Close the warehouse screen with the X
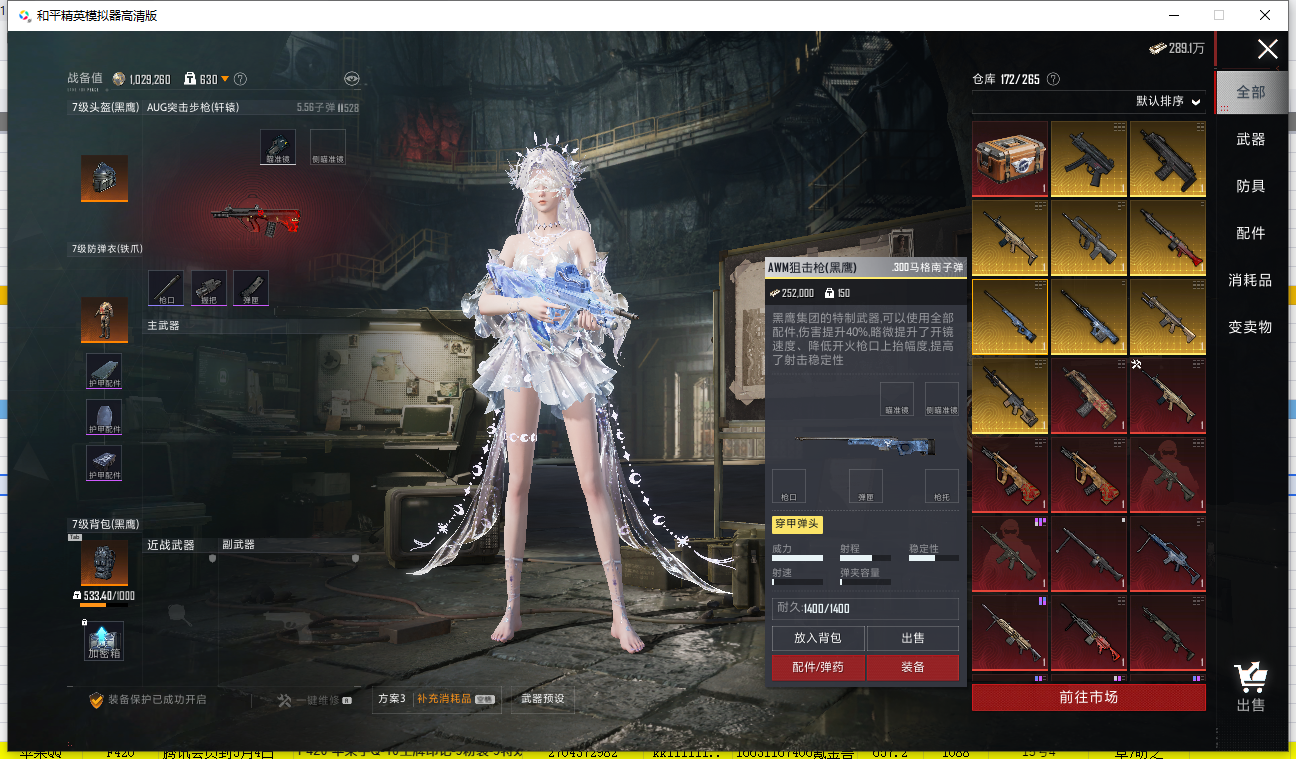The image size is (1296, 759). click(x=1268, y=49)
